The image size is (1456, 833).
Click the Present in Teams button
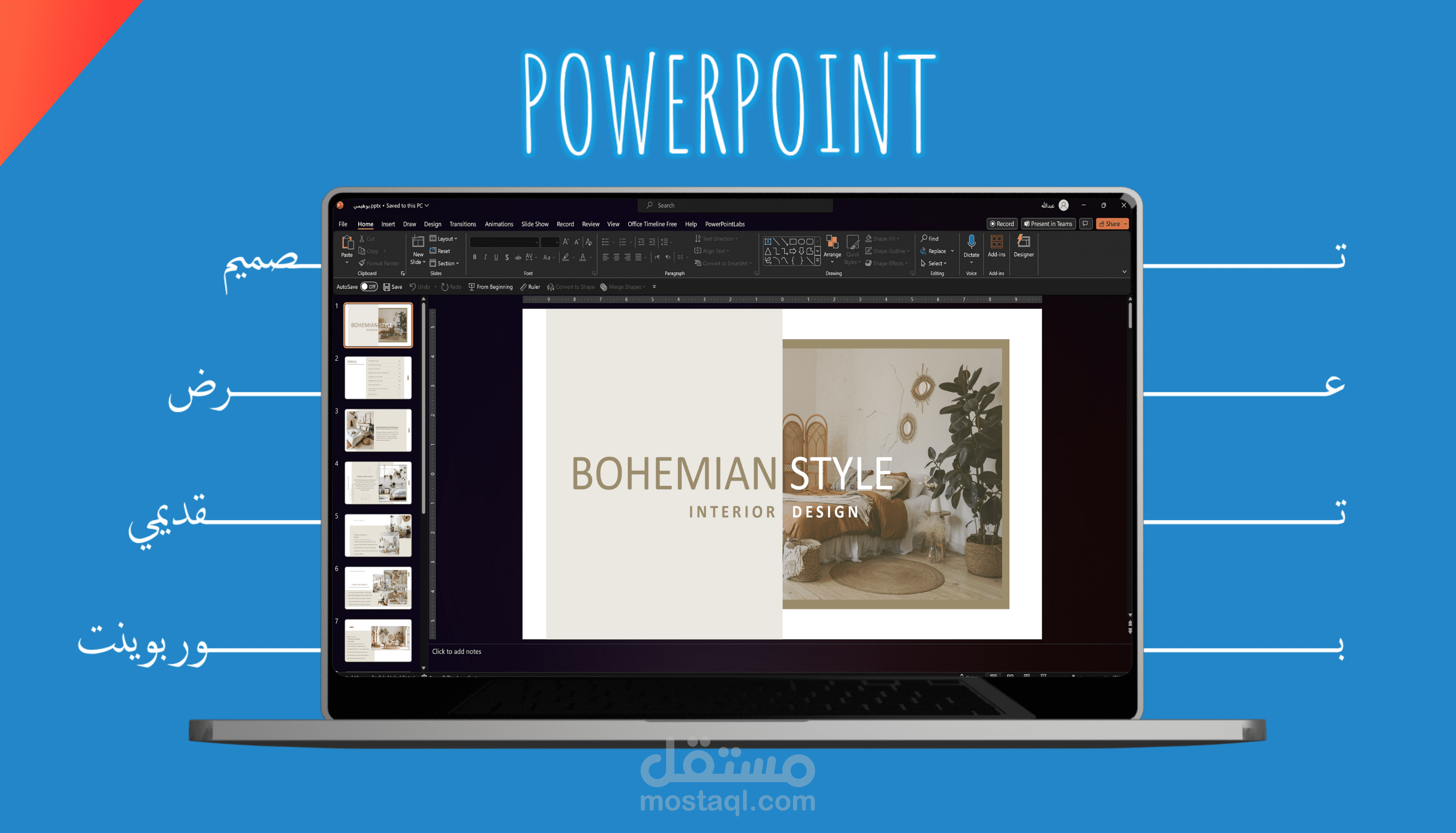click(x=1049, y=224)
